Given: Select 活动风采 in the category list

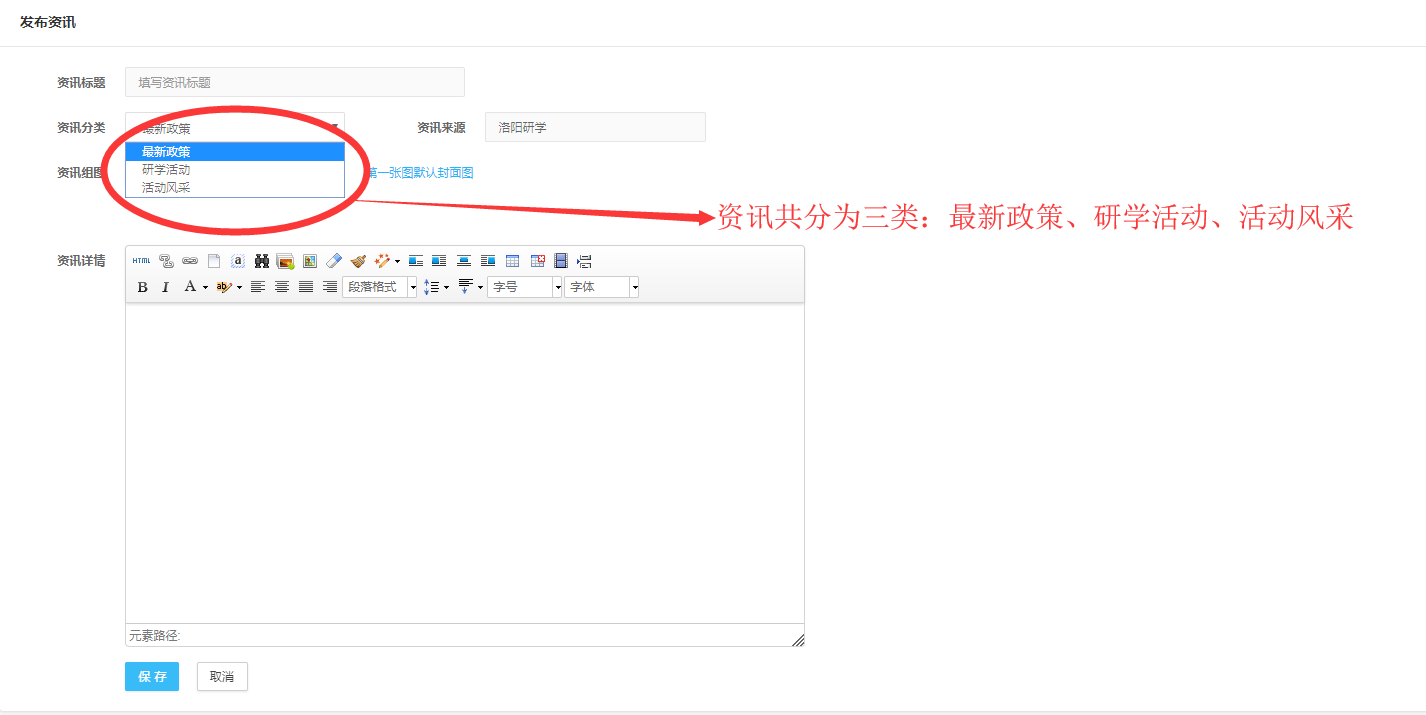Looking at the screenshot, I should pos(235,187).
